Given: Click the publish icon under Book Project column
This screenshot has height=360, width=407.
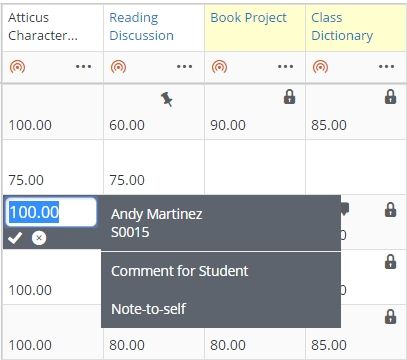Looking at the screenshot, I should pos(219,67).
